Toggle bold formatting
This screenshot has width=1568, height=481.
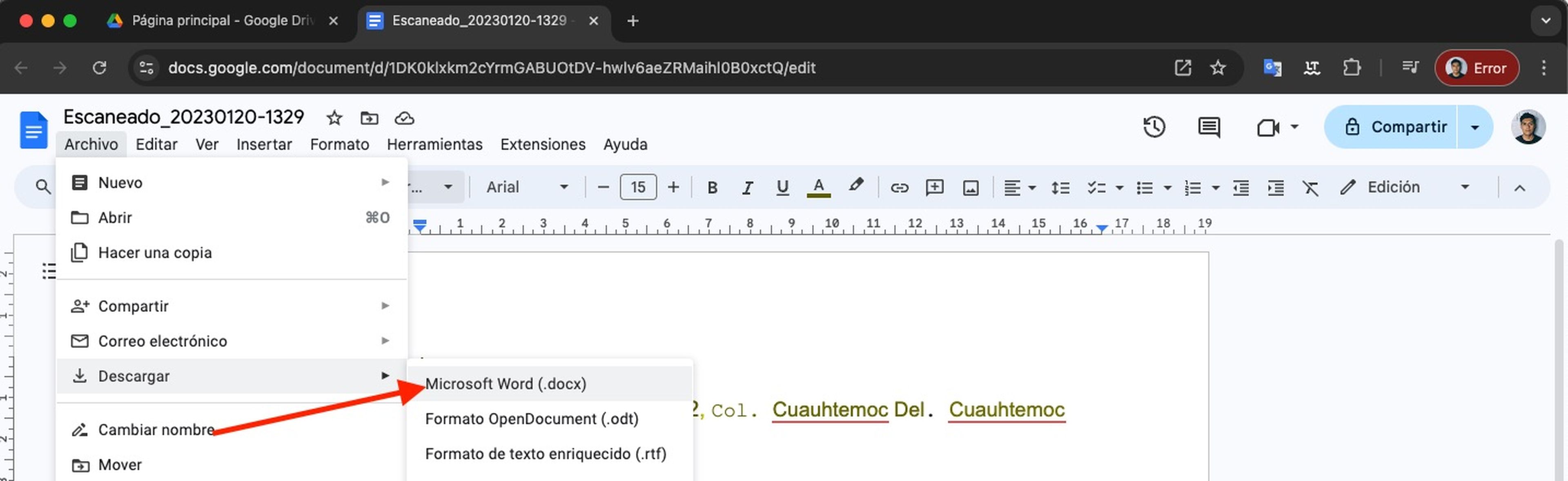712,187
